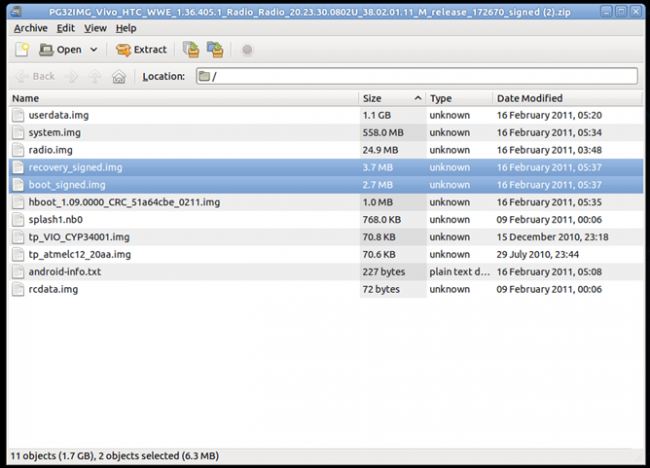The height and width of the screenshot is (468, 650).
Task: Go to the Home location icon
Action: pyautogui.click(x=119, y=76)
